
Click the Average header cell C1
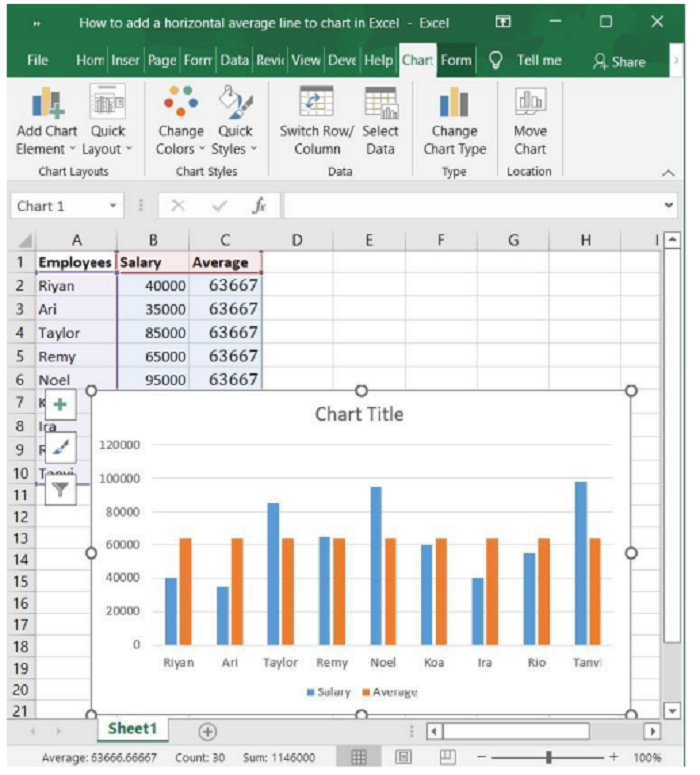click(225, 262)
